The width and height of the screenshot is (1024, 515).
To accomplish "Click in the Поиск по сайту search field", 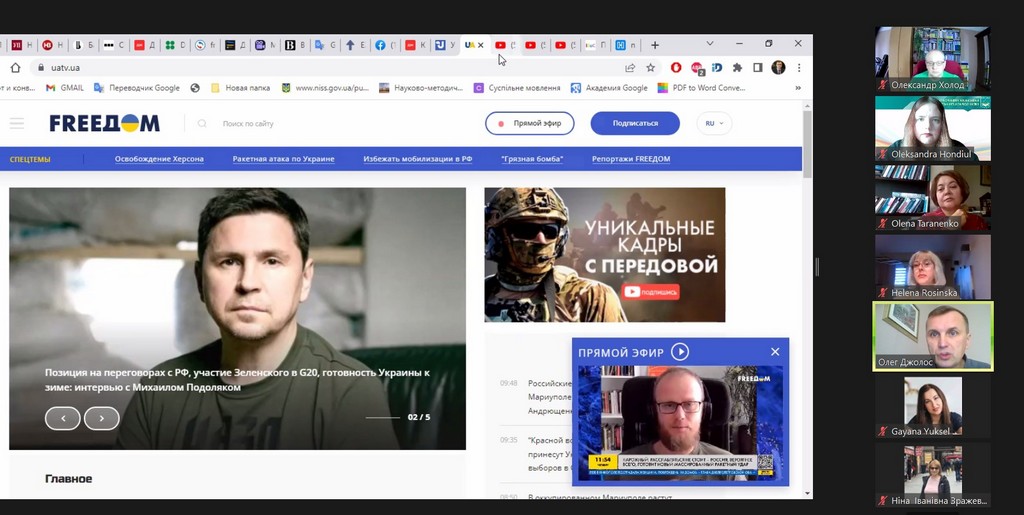I will (x=270, y=124).
